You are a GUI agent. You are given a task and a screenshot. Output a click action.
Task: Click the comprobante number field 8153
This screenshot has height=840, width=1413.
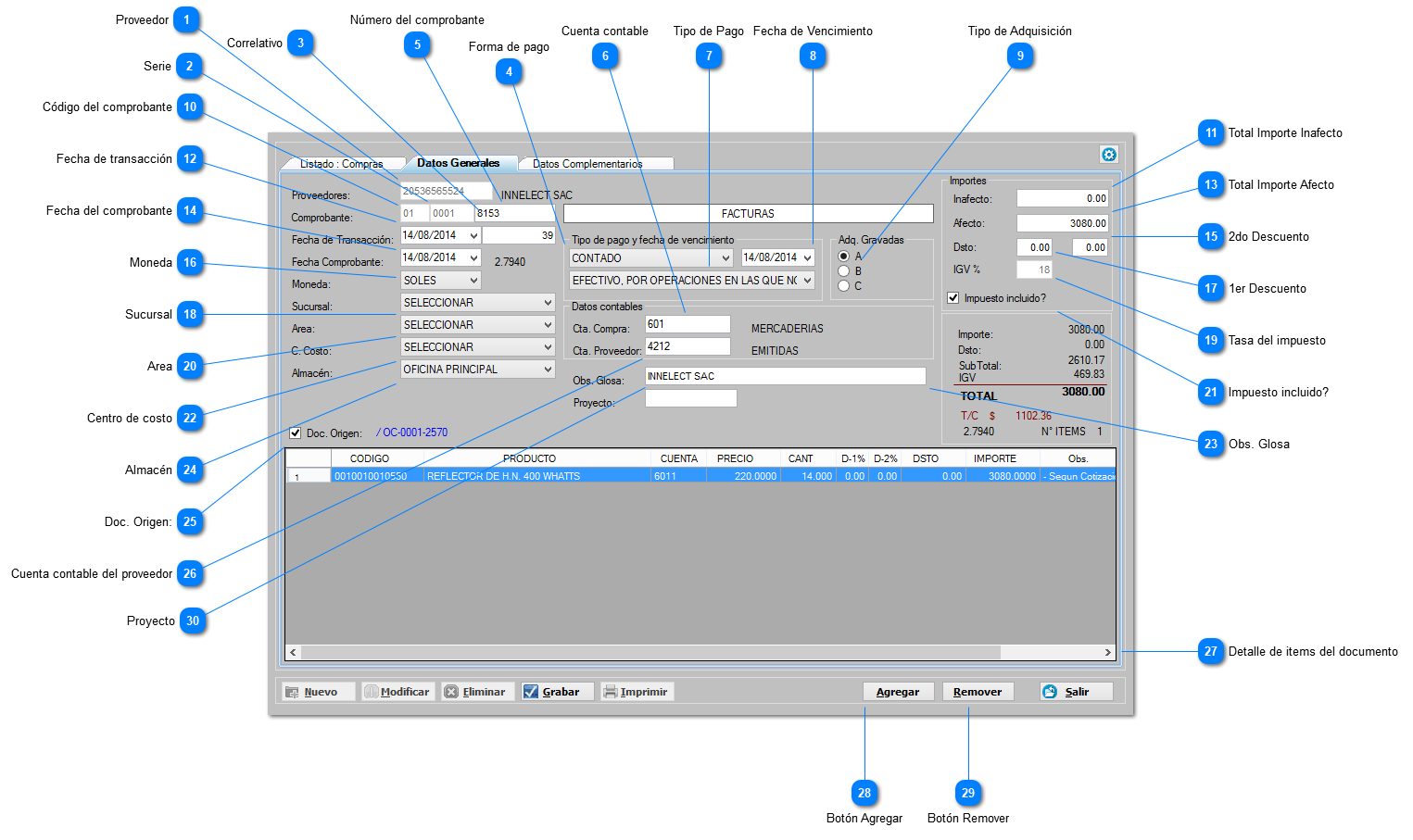[514, 213]
